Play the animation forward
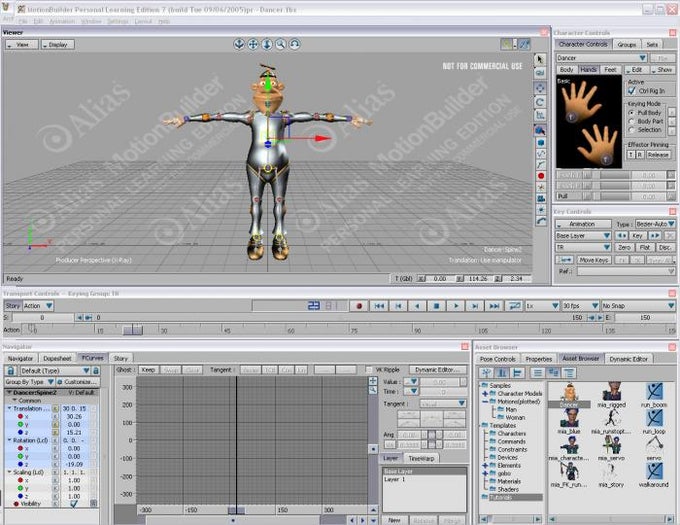The height and width of the screenshot is (525, 680). (456, 306)
